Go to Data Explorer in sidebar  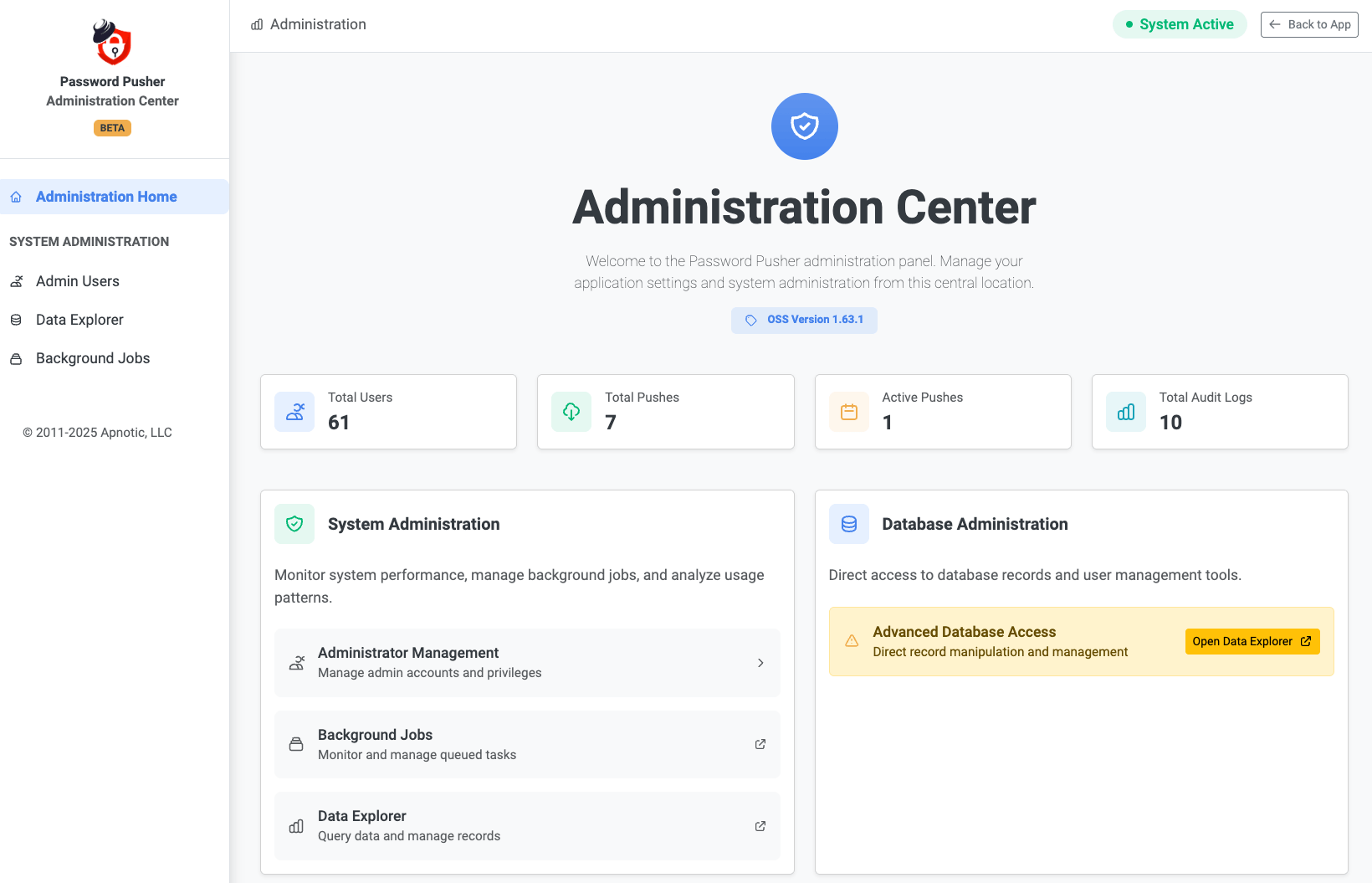[79, 320]
